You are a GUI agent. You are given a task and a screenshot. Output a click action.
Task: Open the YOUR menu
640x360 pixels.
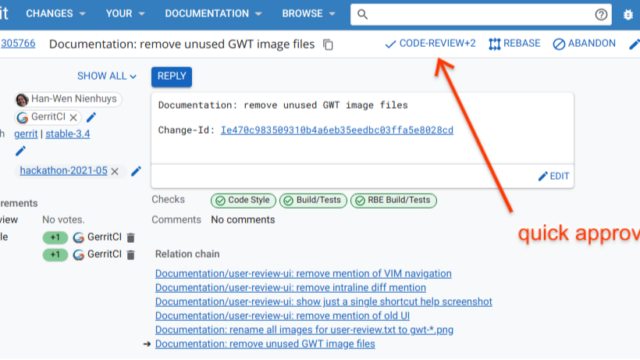pos(125,14)
